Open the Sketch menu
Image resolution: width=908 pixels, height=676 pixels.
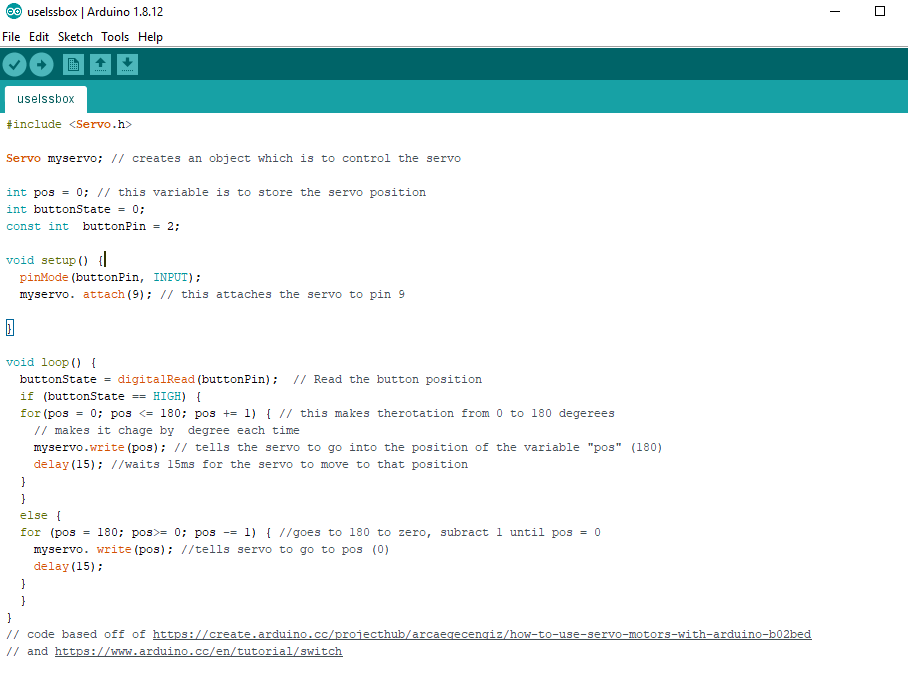click(75, 37)
